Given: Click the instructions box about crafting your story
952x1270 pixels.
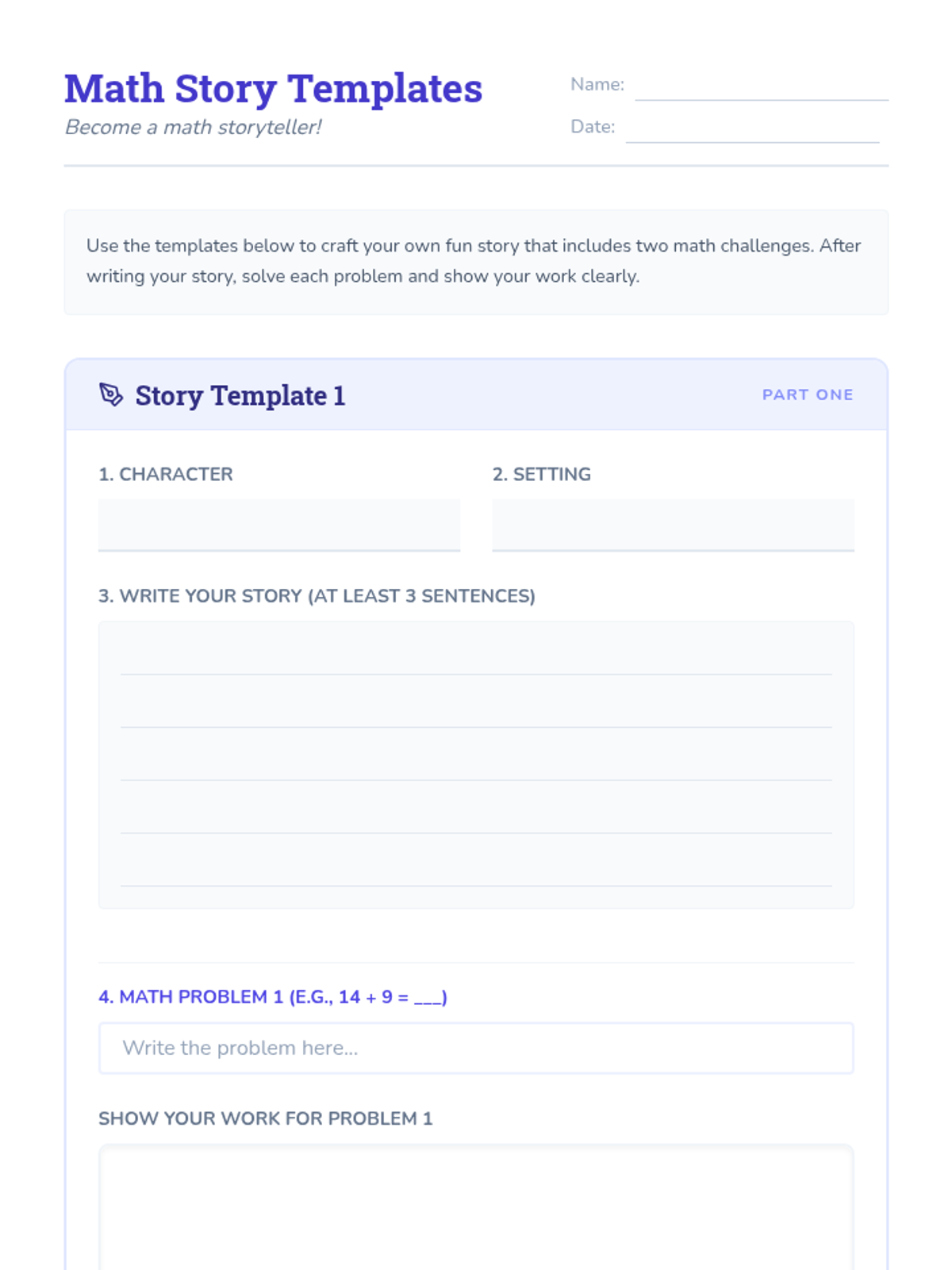Looking at the screenshot, I should [476, 262].
